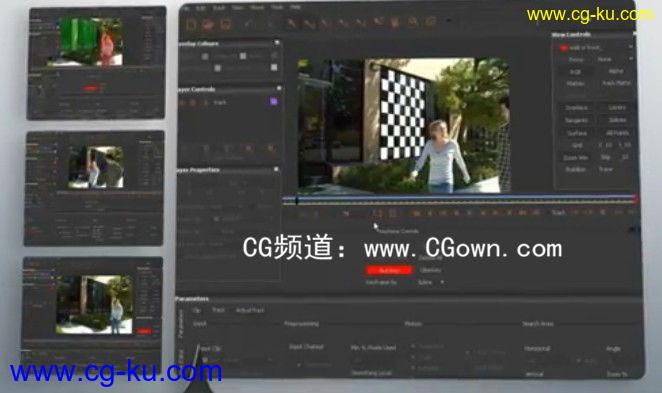Switch to the Track tab in Parameters
Viewport: 662px width, 393px height.
click(x=218, y=310)
